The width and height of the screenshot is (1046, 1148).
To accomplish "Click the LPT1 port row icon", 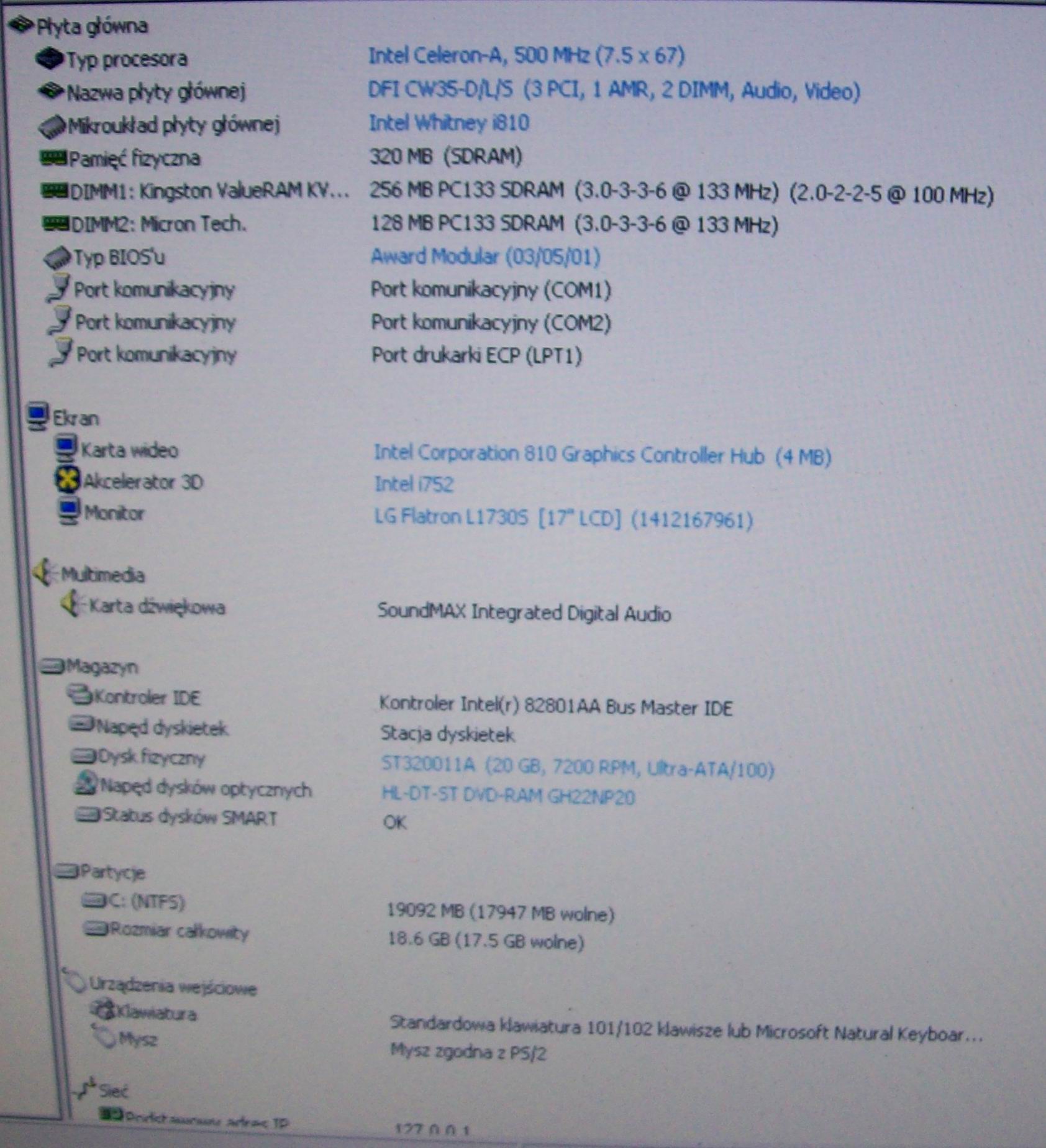I will click(x=61, y=353).
